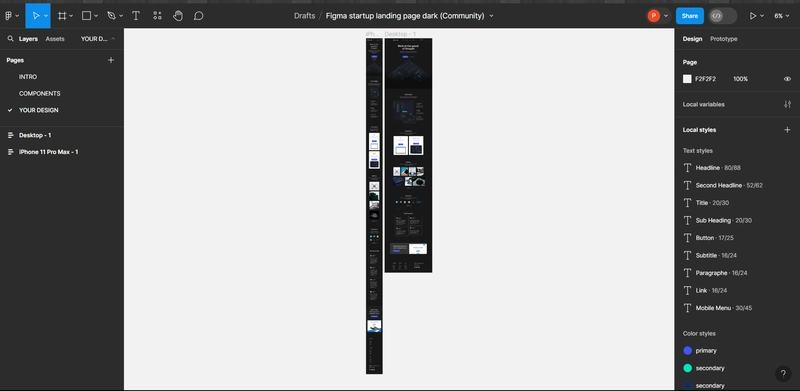The width and height of the screenshot is (800, 391).
Task: Select the Rectangle shape tool
Action: pyautogui.click(x=86, y=16)
